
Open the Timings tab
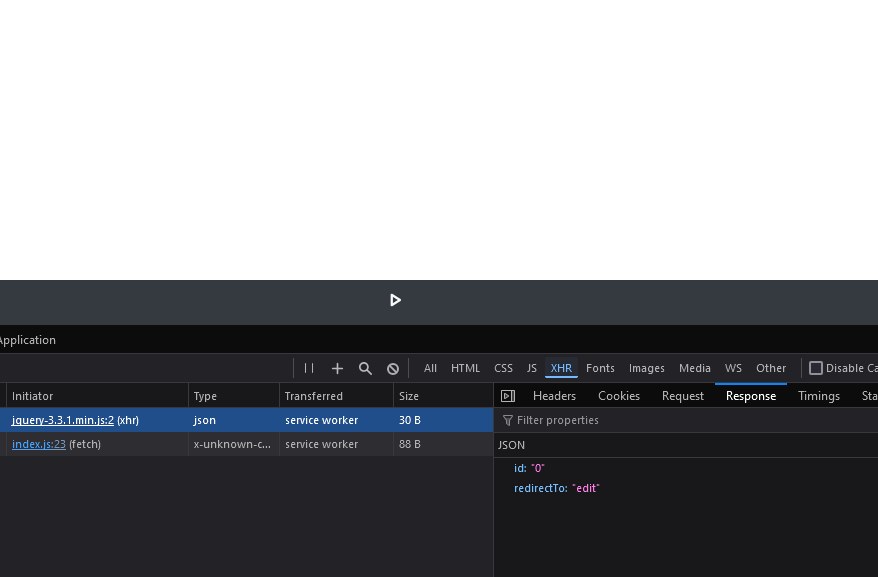click(x=818, y=396)
